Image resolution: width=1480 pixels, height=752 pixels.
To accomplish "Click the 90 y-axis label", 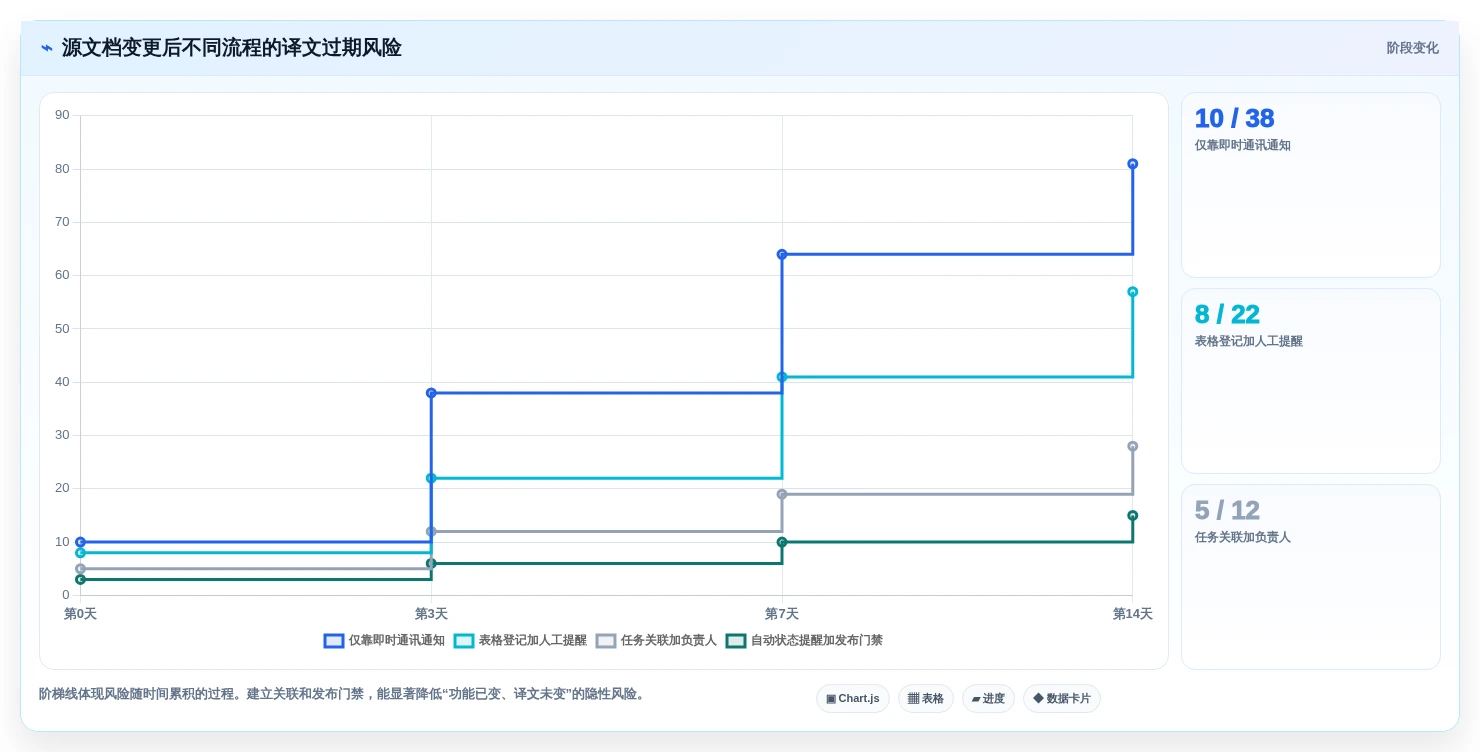I will (62, 115).
